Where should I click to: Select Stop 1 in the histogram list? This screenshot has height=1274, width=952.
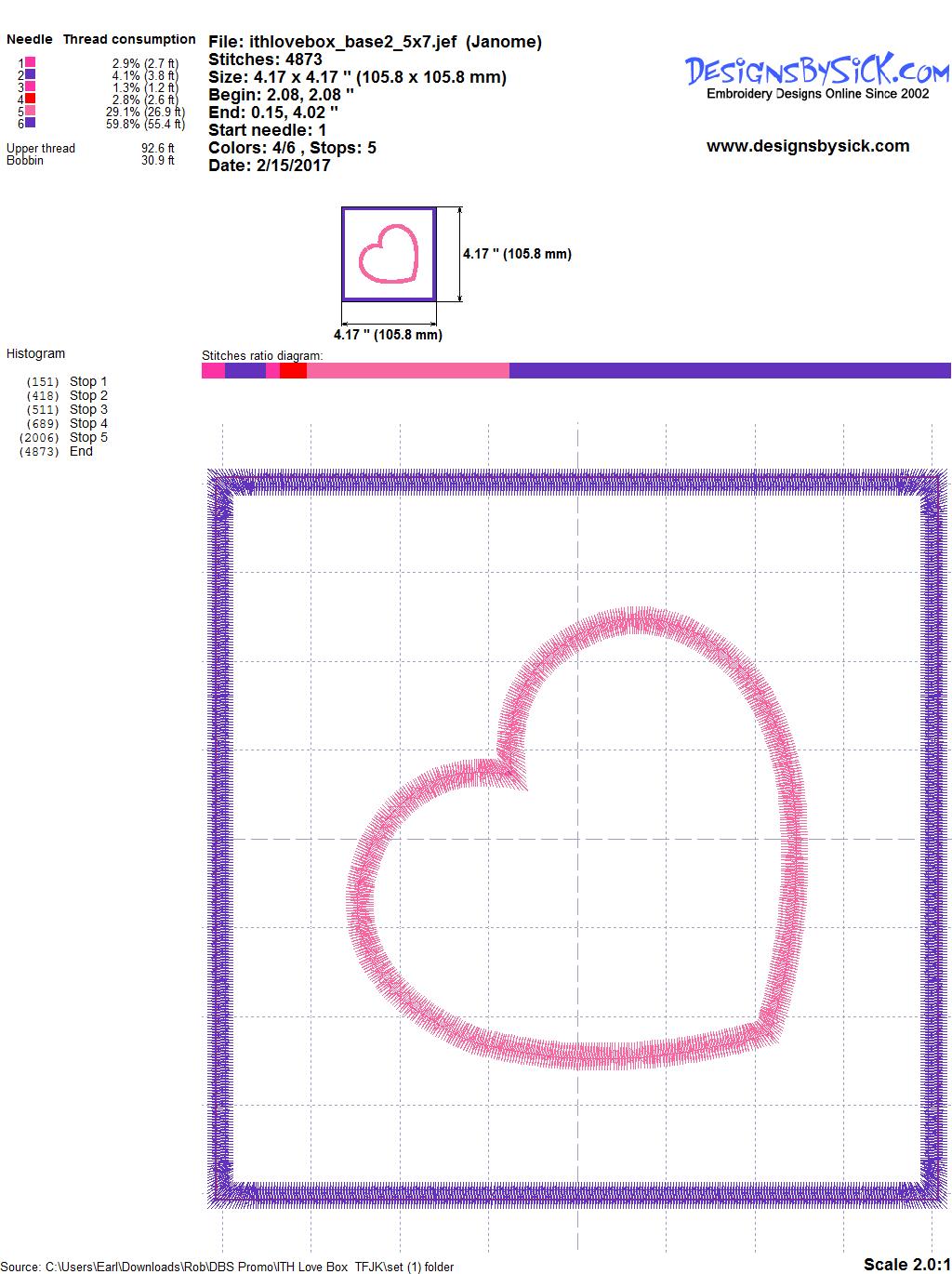(x=88, y=381)
